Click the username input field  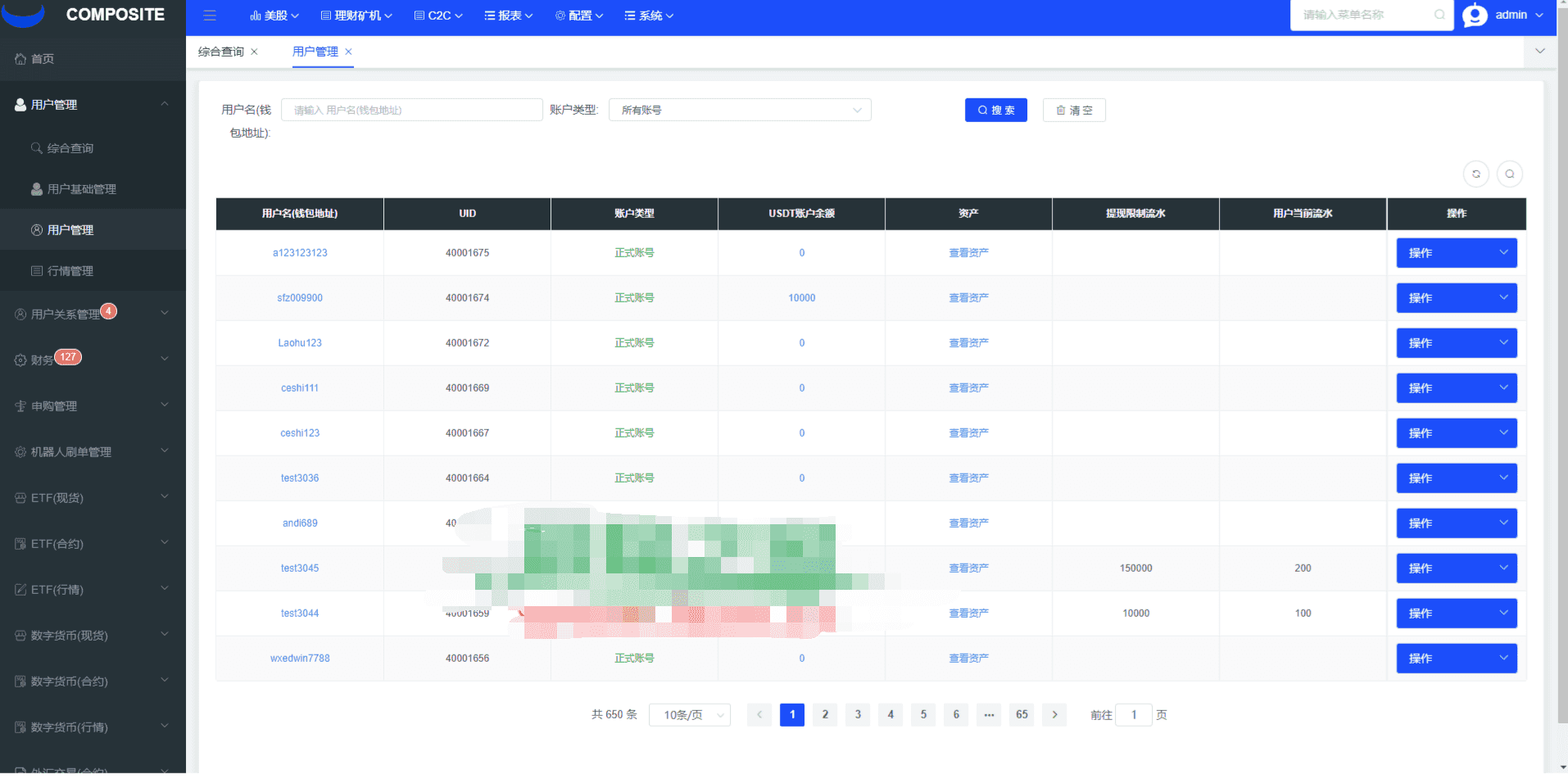coord(411,110)
